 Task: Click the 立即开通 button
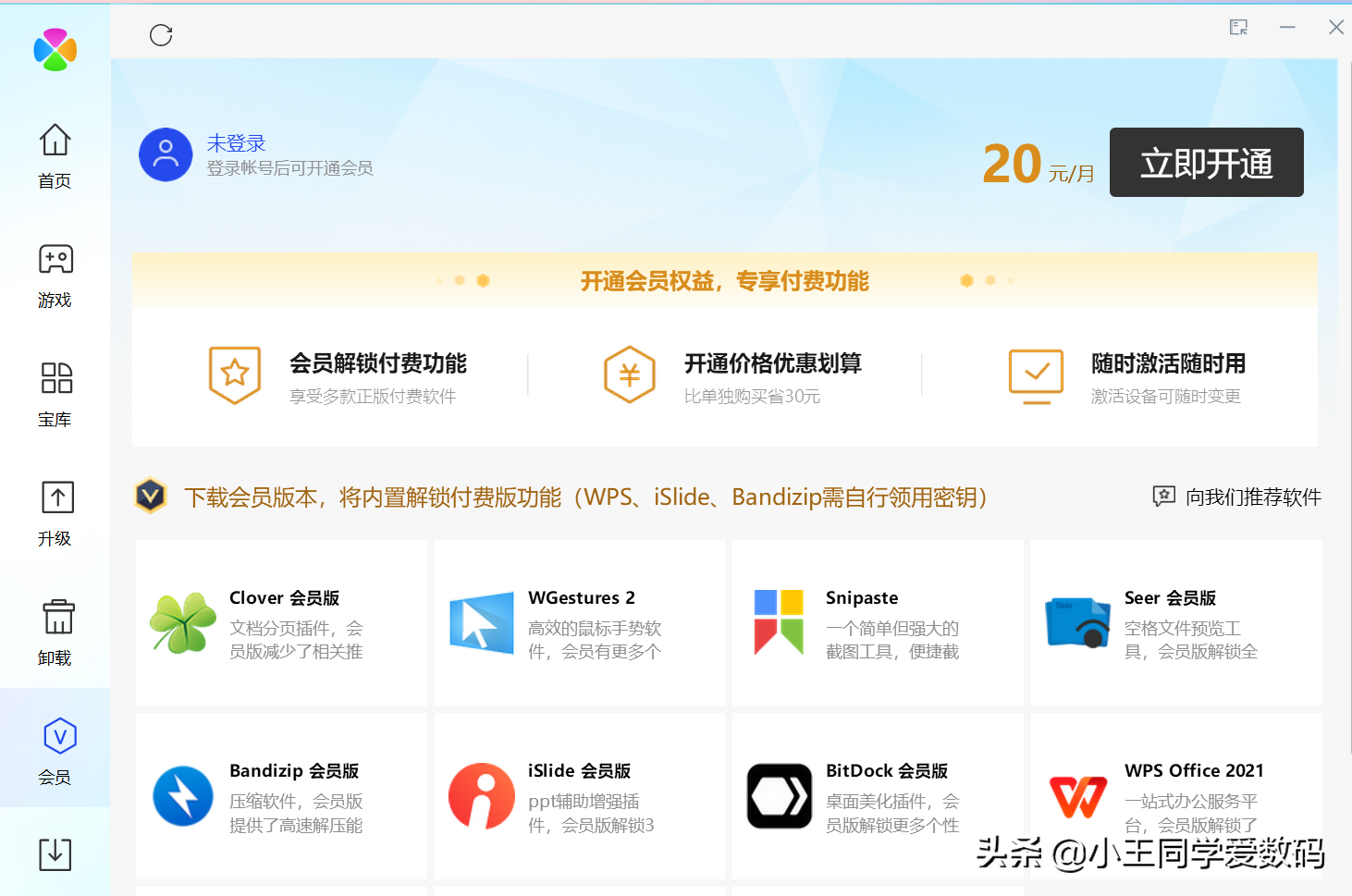pyautogui.click(x=1206, y=163)
